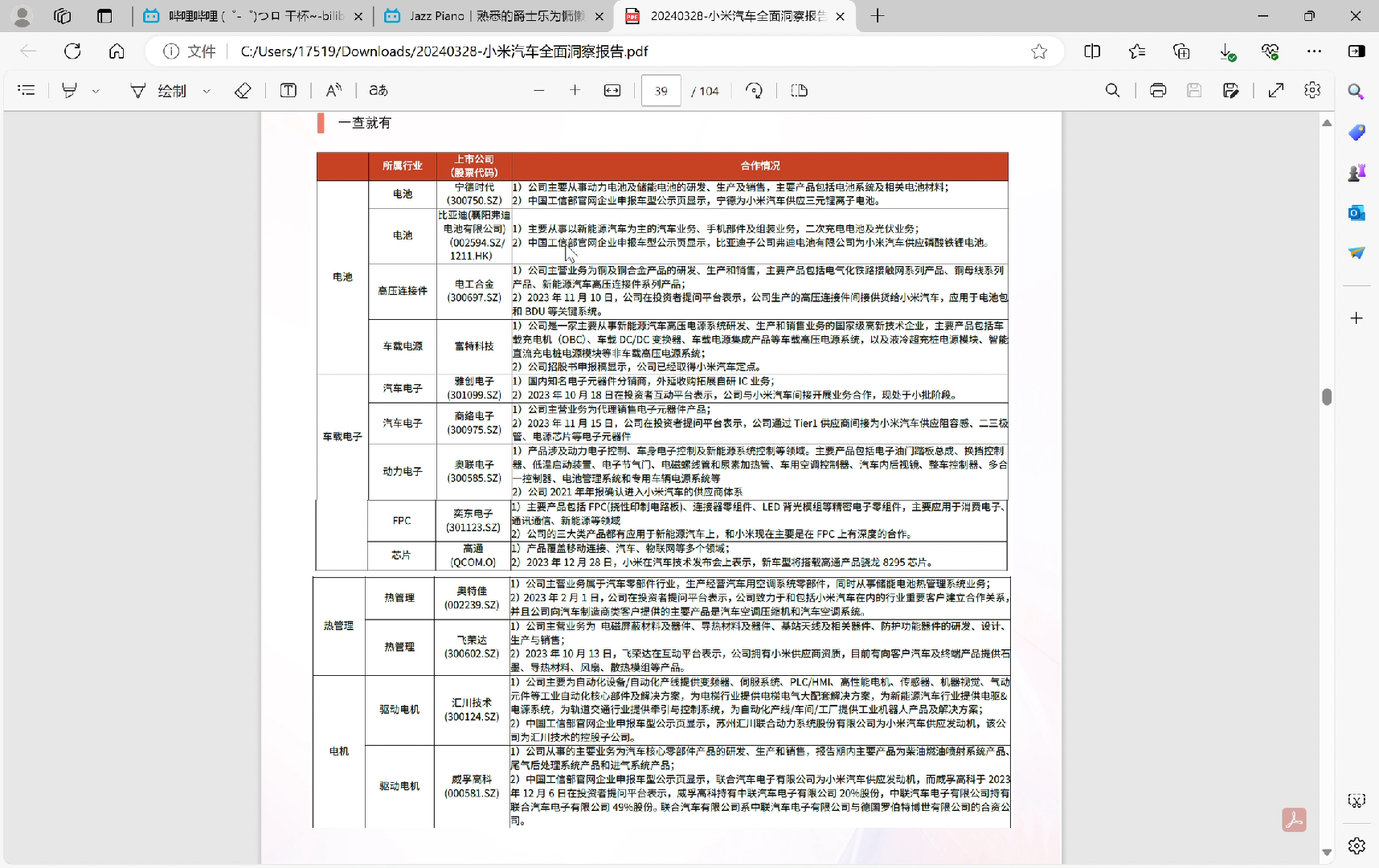The height and width of the screenshot is (868, 1379).
Task: Click the Save icon in PDF toolbar
Action: [x=1194, y=90]
